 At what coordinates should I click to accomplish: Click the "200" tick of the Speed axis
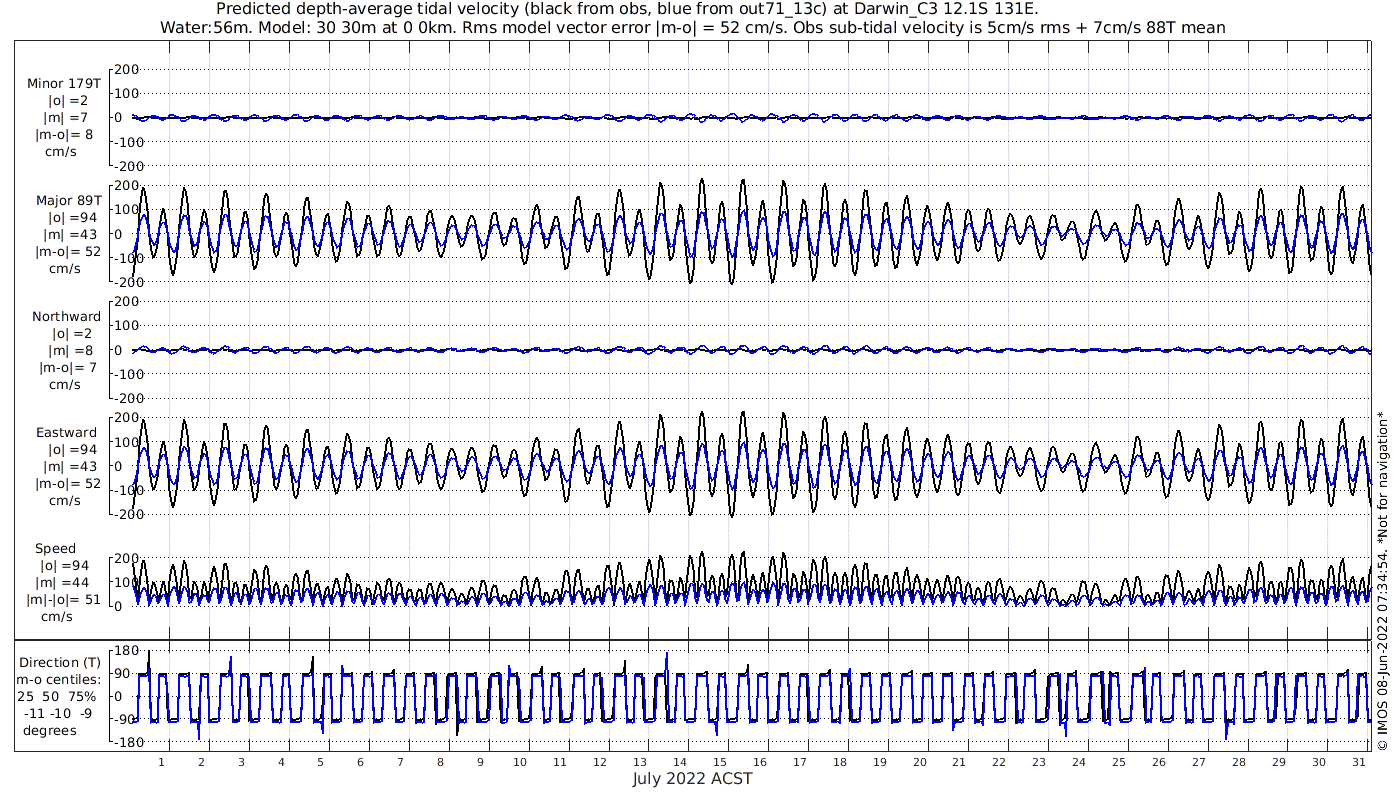pos(126,558)
